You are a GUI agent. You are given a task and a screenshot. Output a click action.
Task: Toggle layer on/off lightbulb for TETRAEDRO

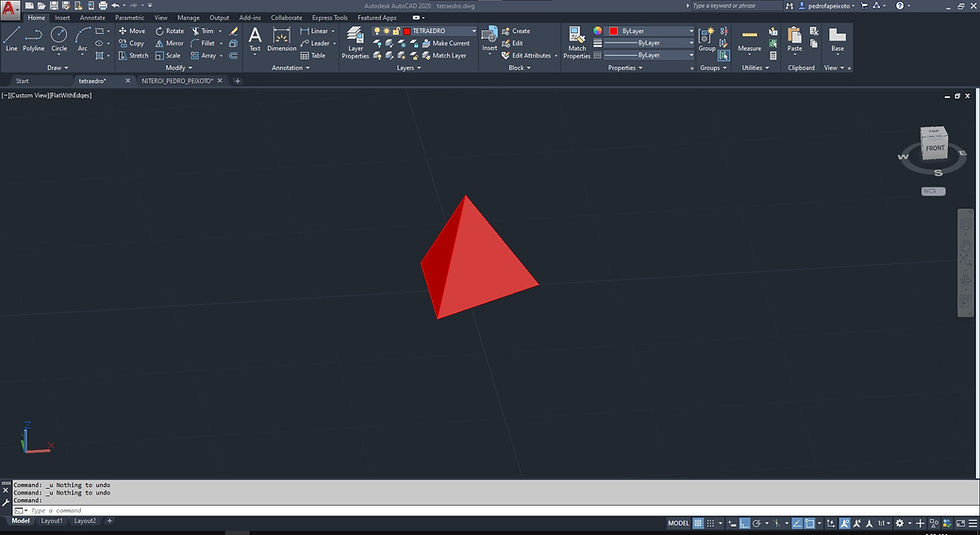pyautogui.click(x=377, y=31)
